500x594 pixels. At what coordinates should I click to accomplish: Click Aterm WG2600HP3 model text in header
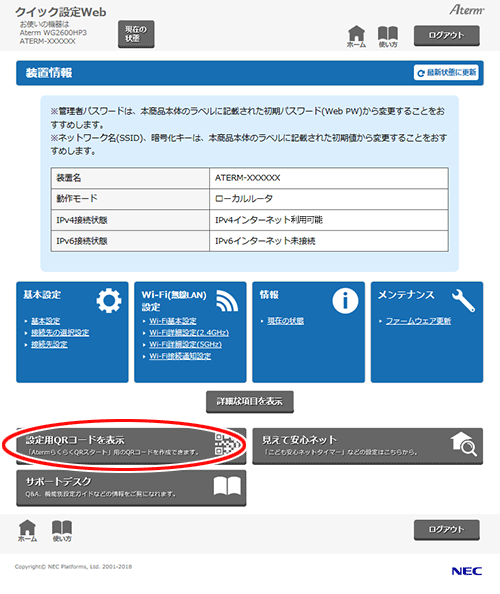53,33
